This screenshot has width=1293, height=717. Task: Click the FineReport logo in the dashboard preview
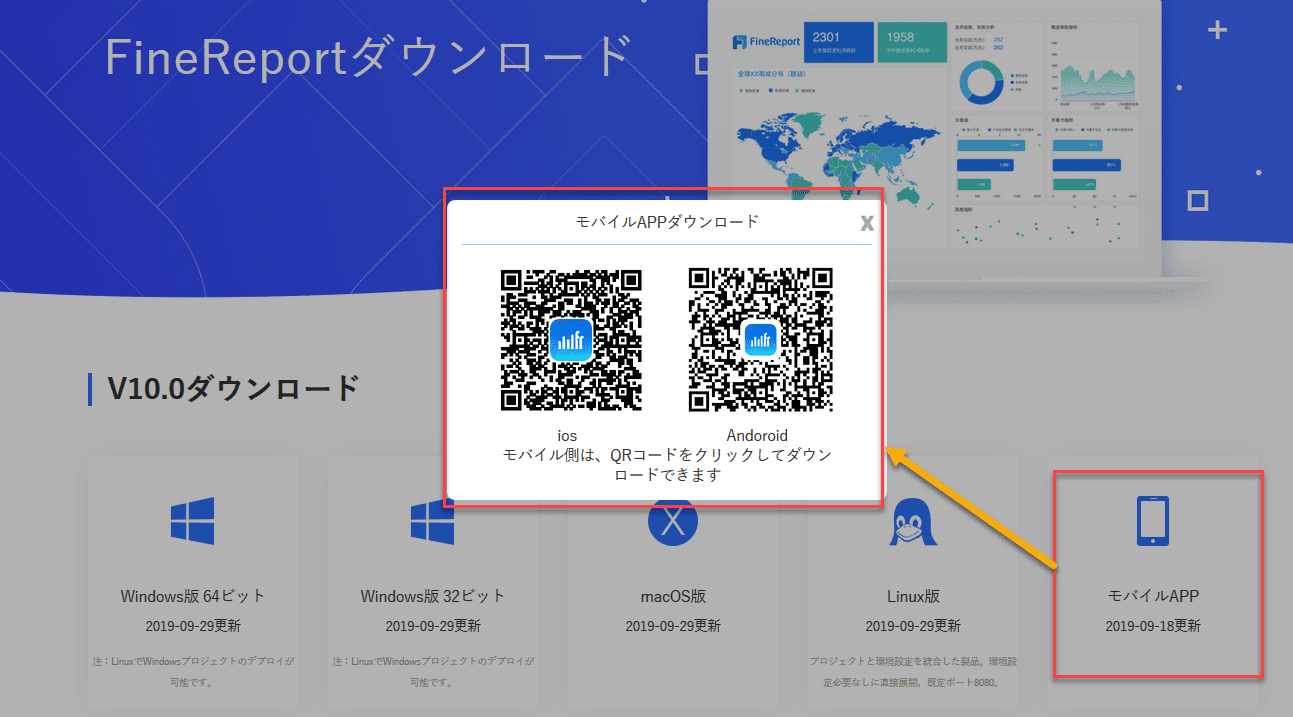766,41
